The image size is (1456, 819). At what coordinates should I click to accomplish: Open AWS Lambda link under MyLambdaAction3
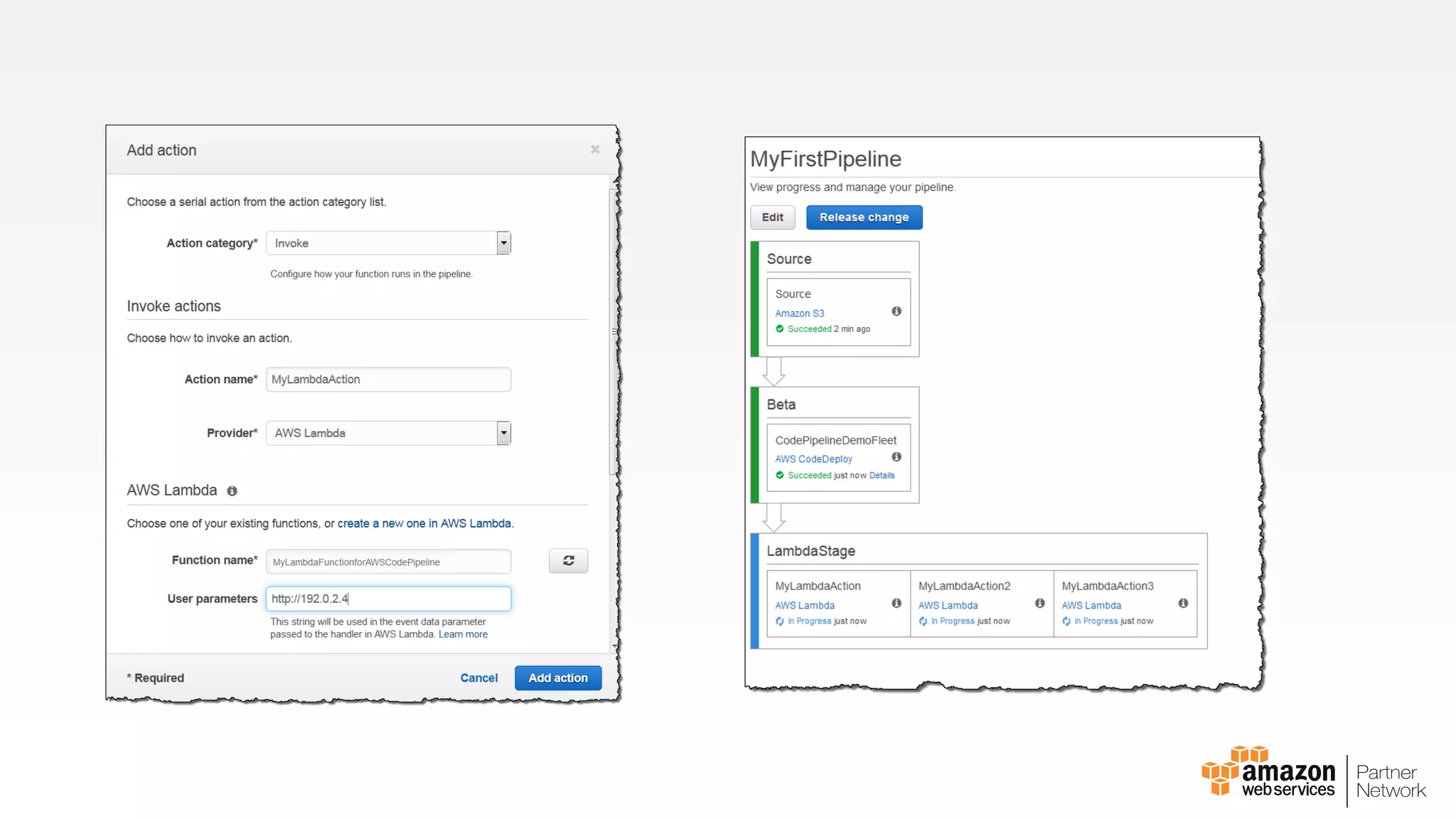(1091, 606)
